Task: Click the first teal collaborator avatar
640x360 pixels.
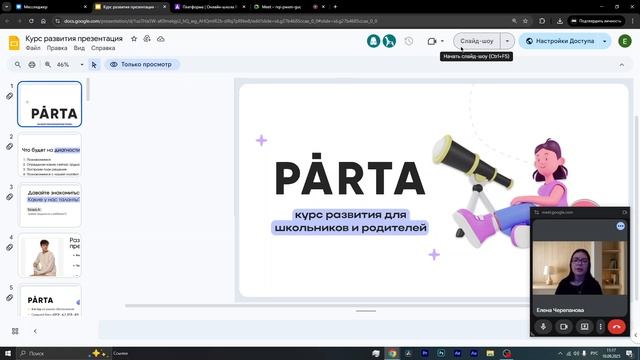Action: coord(373,41)
